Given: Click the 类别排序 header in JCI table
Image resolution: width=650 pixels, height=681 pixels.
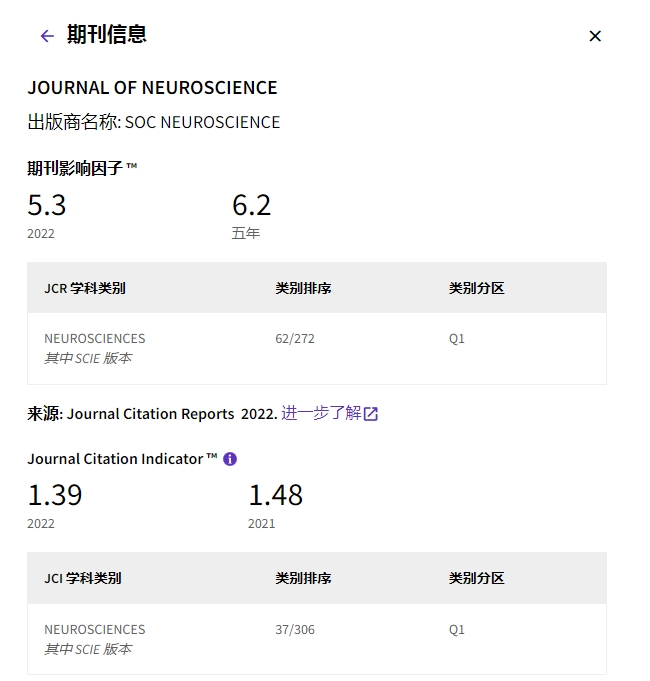Looking at the screenshot, I should coord(303,579).
